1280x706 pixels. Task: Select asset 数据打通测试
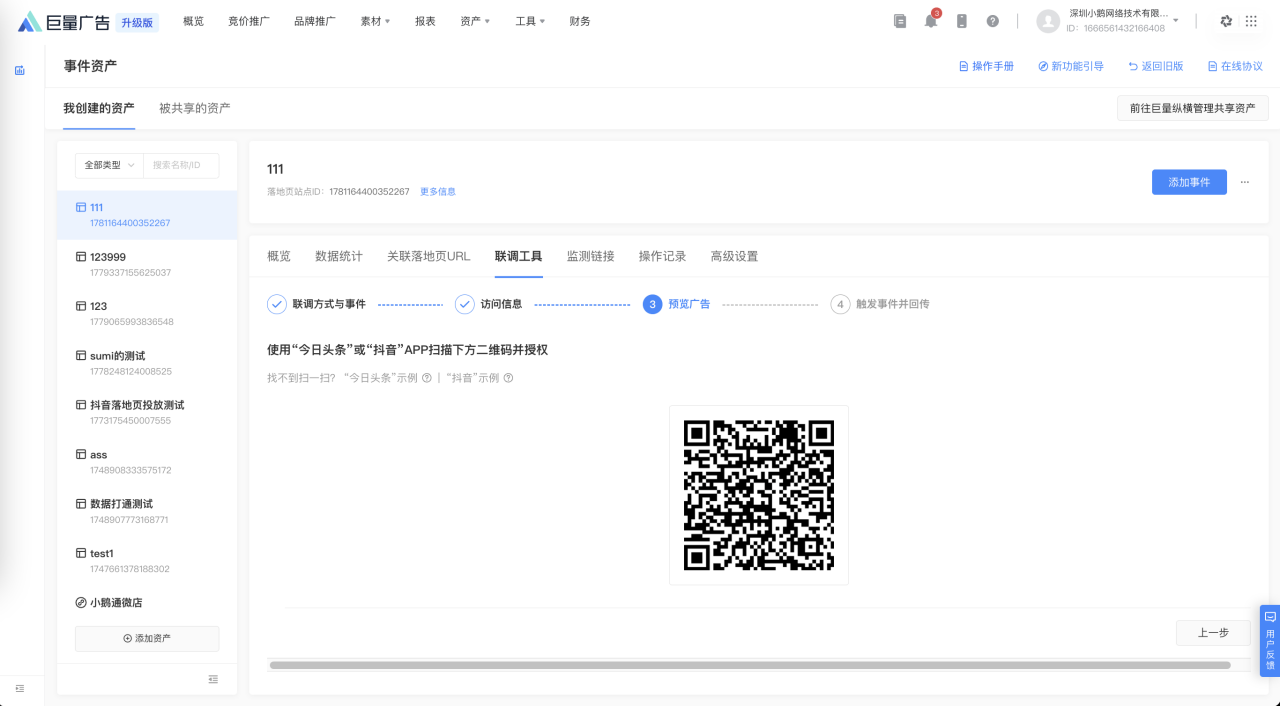pyautogui.click(x=147, y=511)
